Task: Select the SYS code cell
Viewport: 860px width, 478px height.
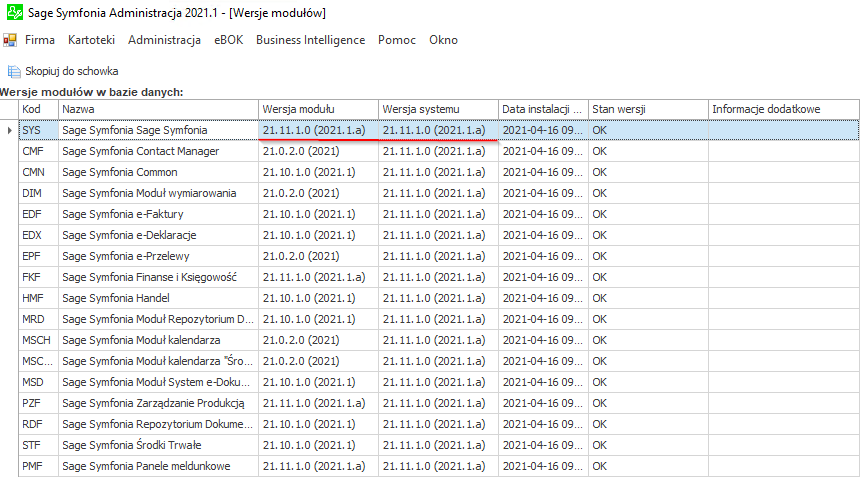Action: pyautogui.click(x=38, y=130)
